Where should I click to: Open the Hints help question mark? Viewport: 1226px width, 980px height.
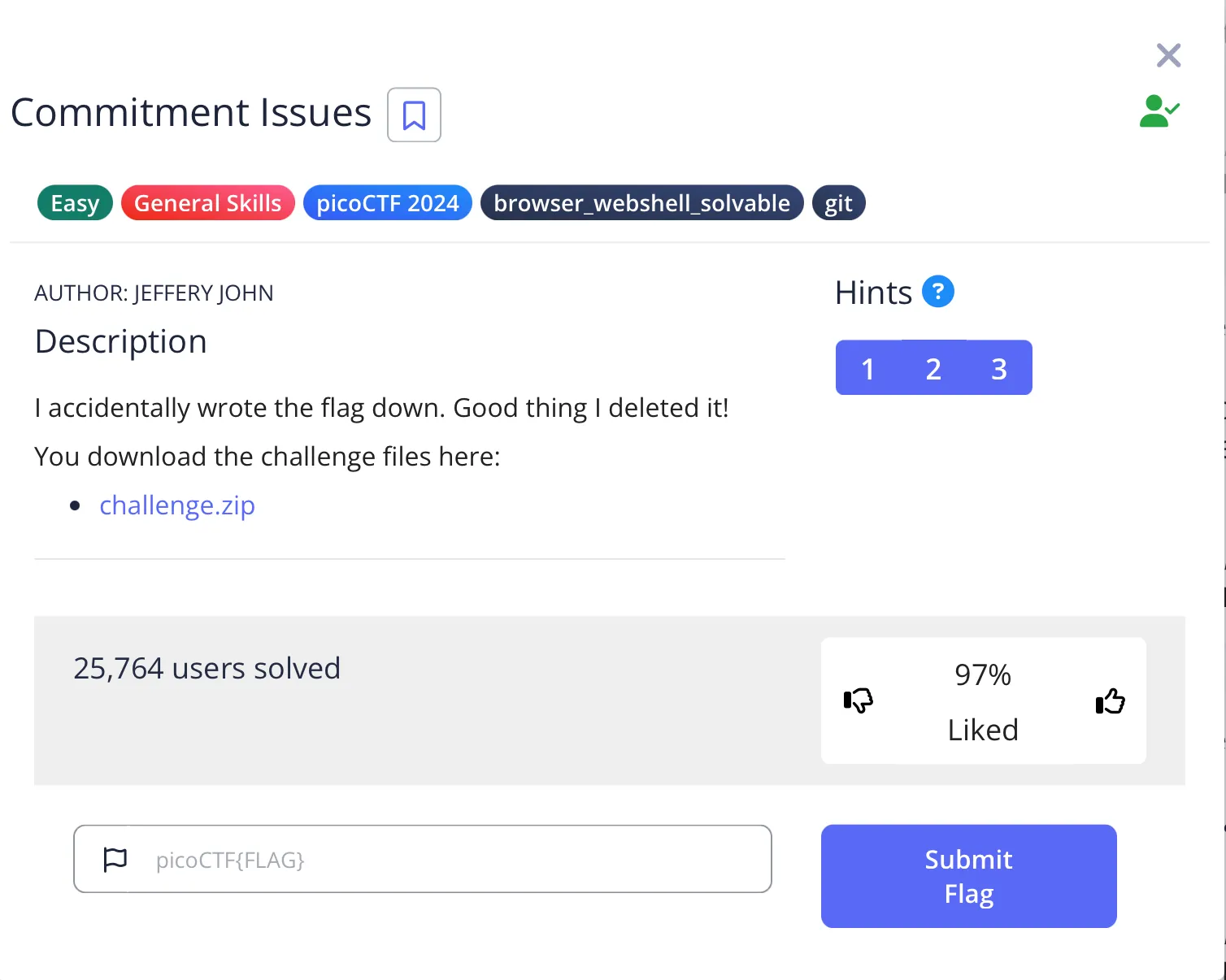tap(937, 292)
